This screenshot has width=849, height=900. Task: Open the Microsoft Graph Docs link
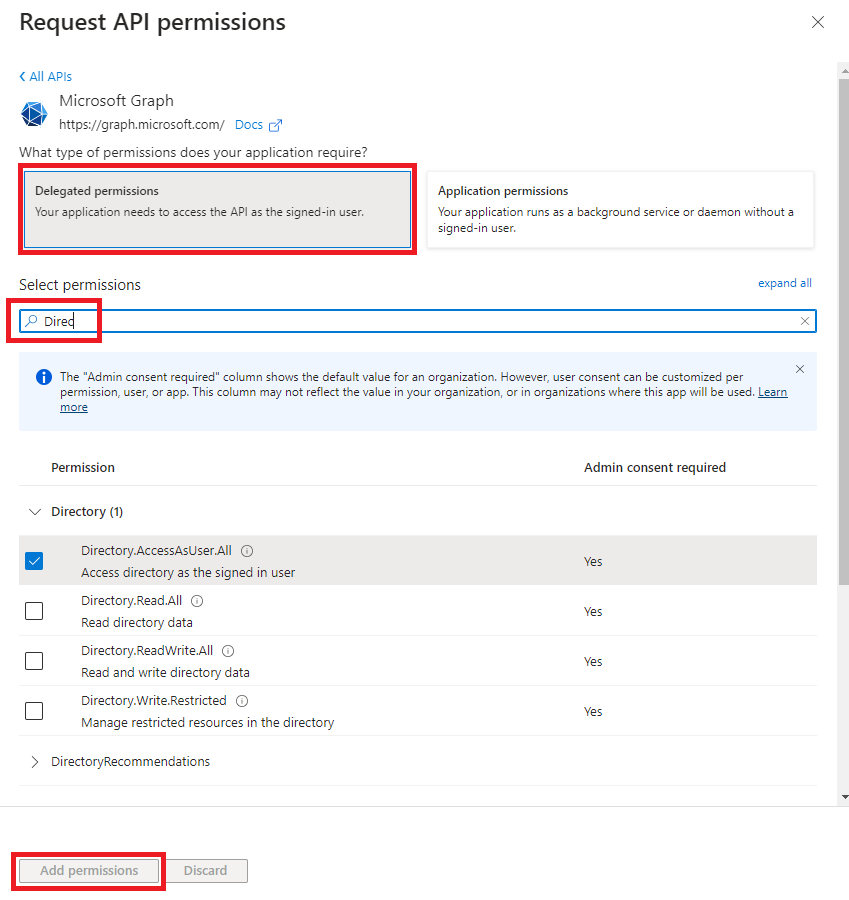(249, 125)
